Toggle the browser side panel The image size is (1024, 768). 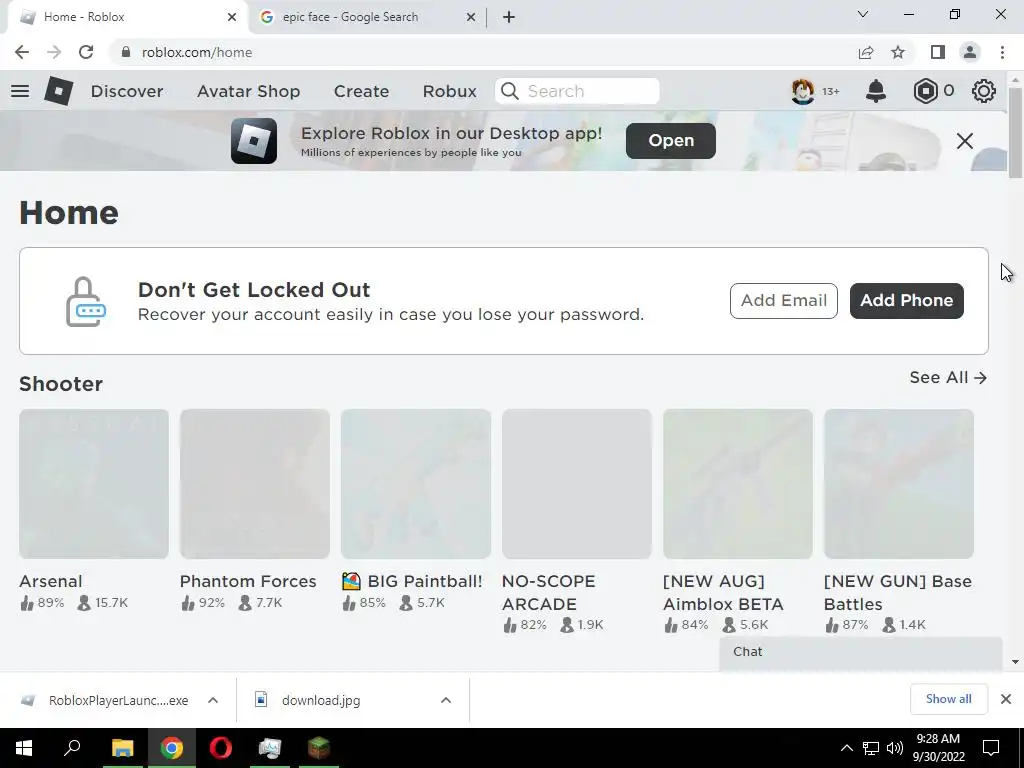click(x=938, y=52)
